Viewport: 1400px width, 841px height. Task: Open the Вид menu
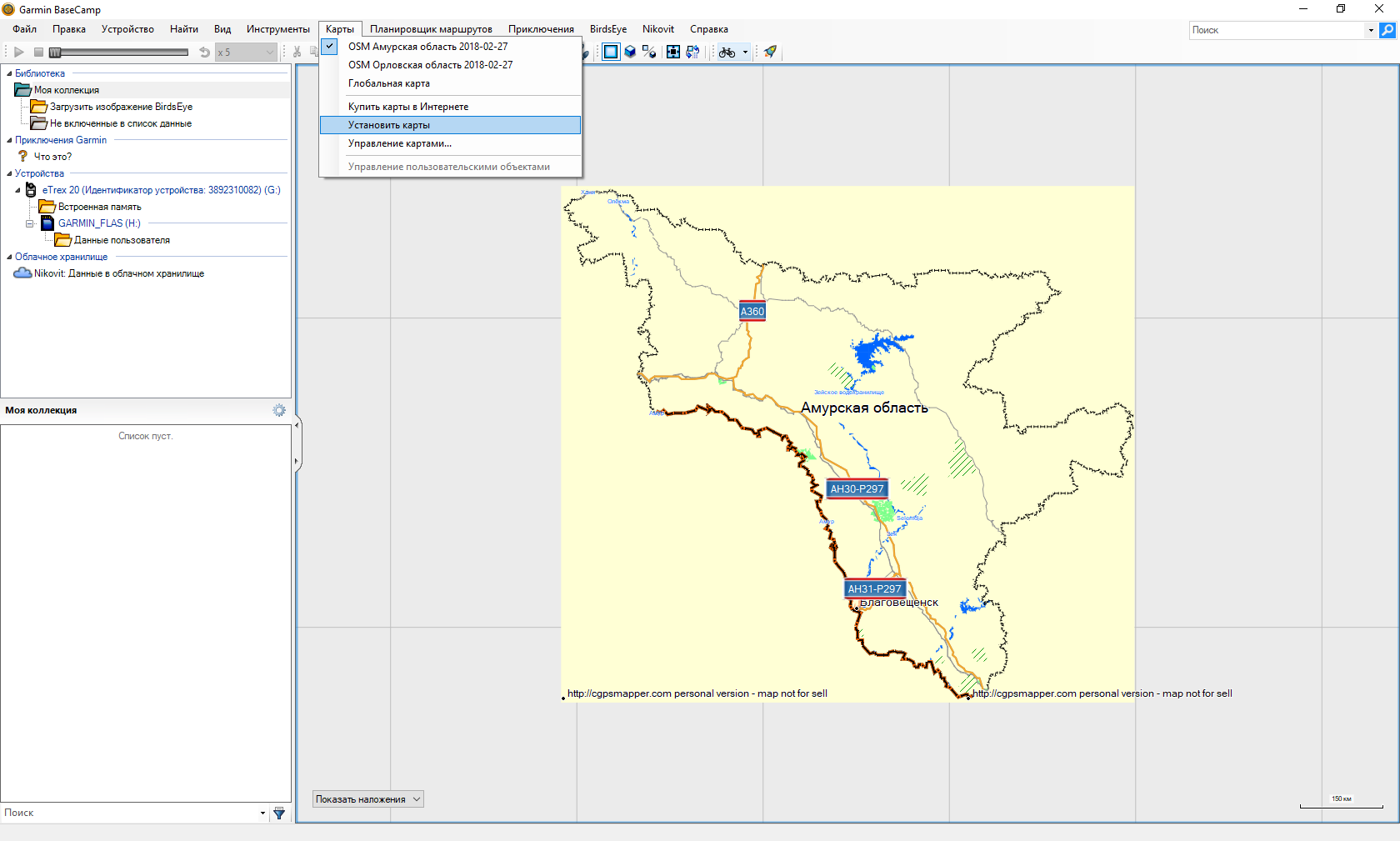222,29
